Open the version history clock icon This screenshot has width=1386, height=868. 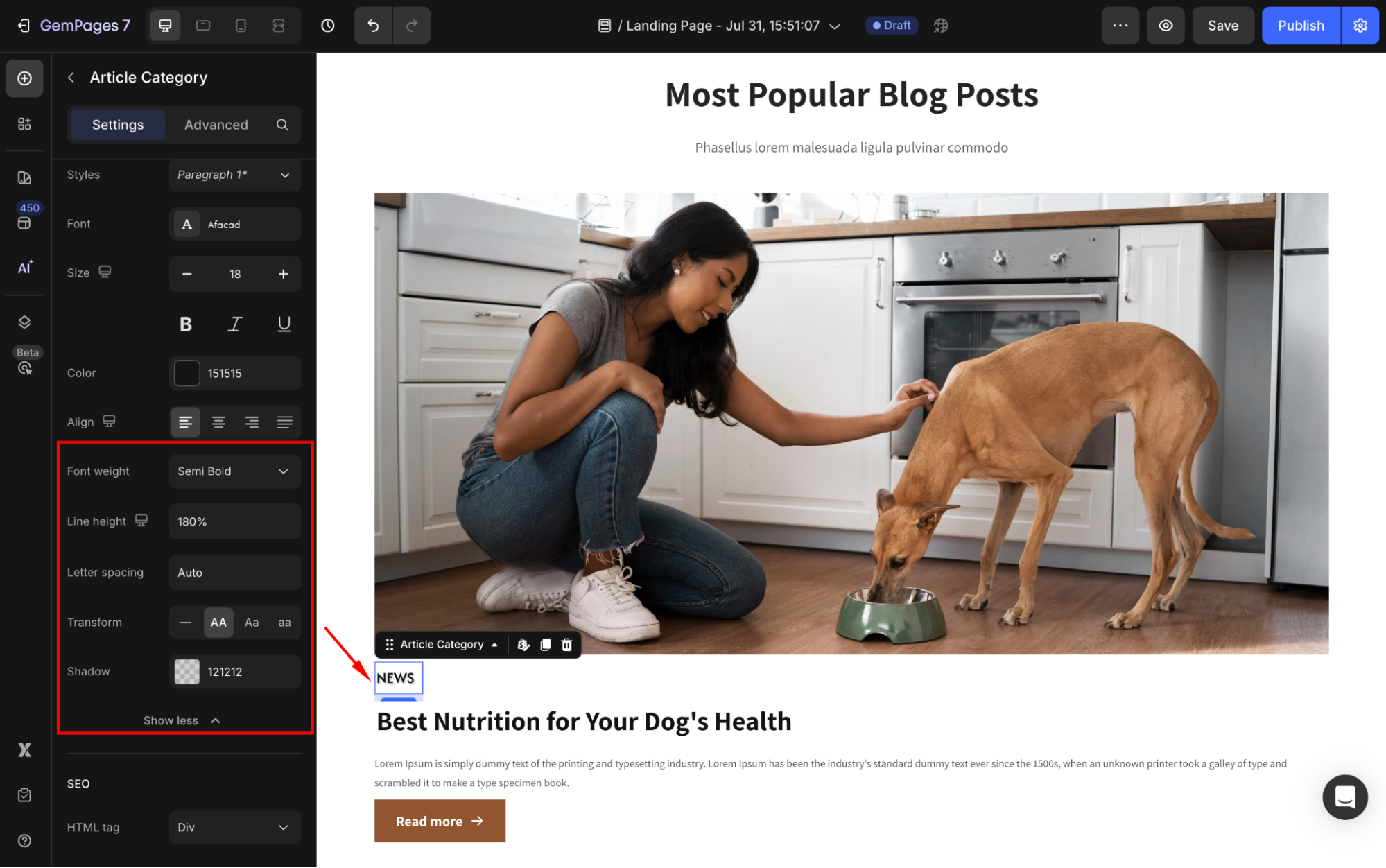point(328,26)
